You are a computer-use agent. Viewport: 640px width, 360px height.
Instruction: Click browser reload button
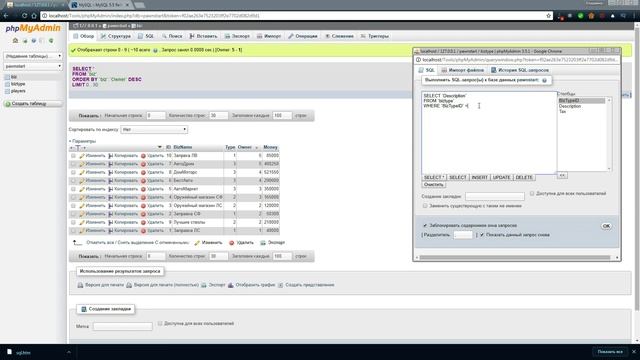tap(24, 16)
